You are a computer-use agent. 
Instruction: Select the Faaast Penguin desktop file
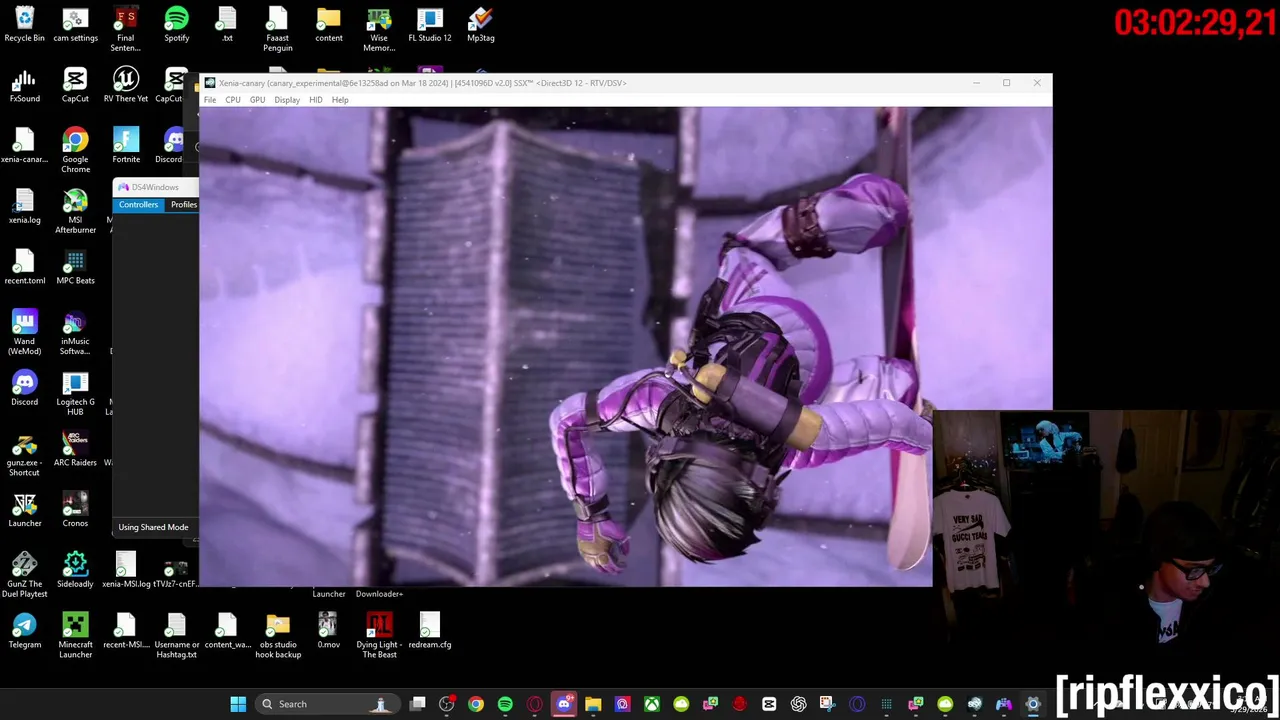pyautogui.click(x=277, y=30)
